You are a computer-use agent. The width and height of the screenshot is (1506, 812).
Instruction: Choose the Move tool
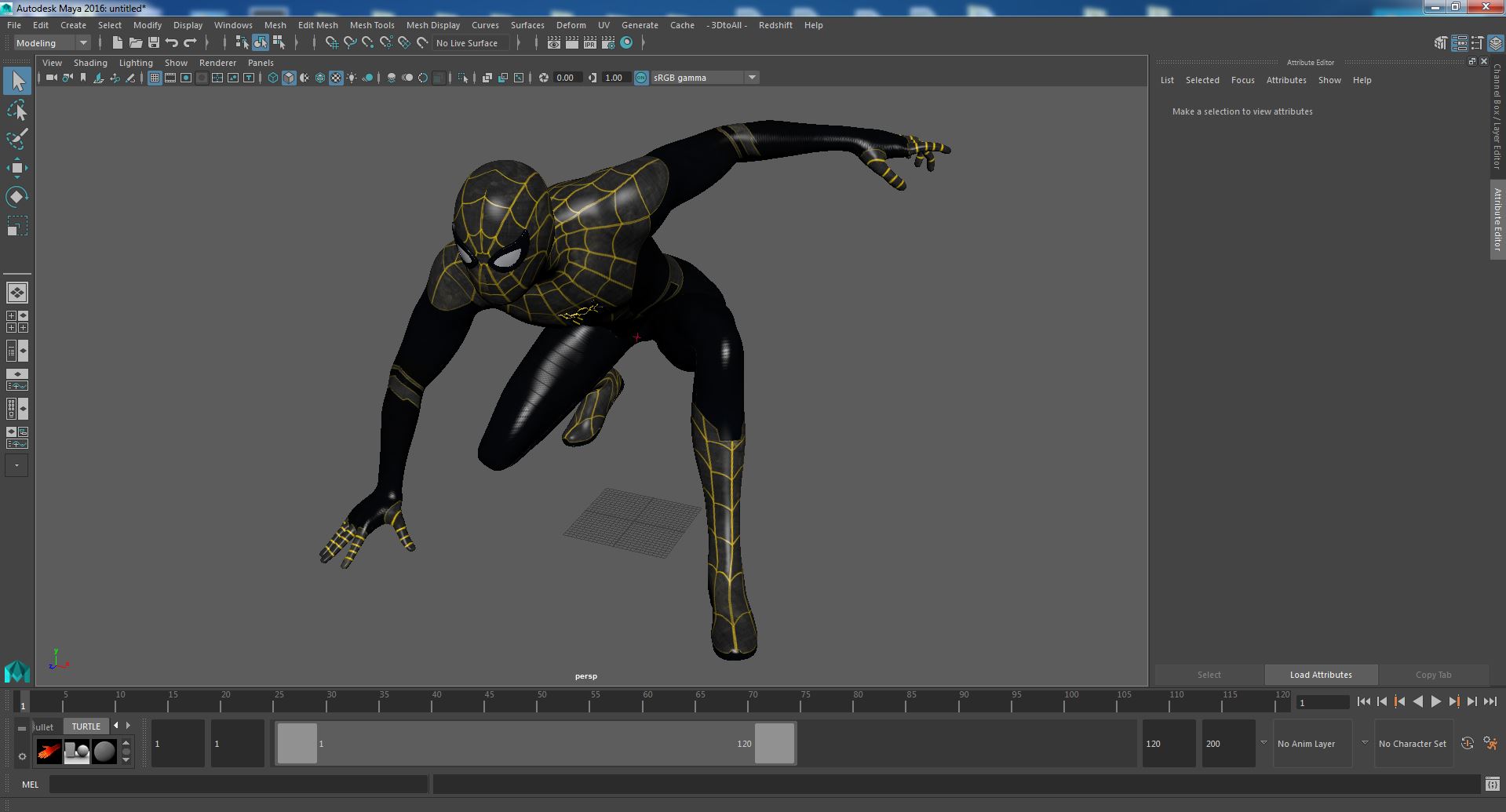coord(17,168)
